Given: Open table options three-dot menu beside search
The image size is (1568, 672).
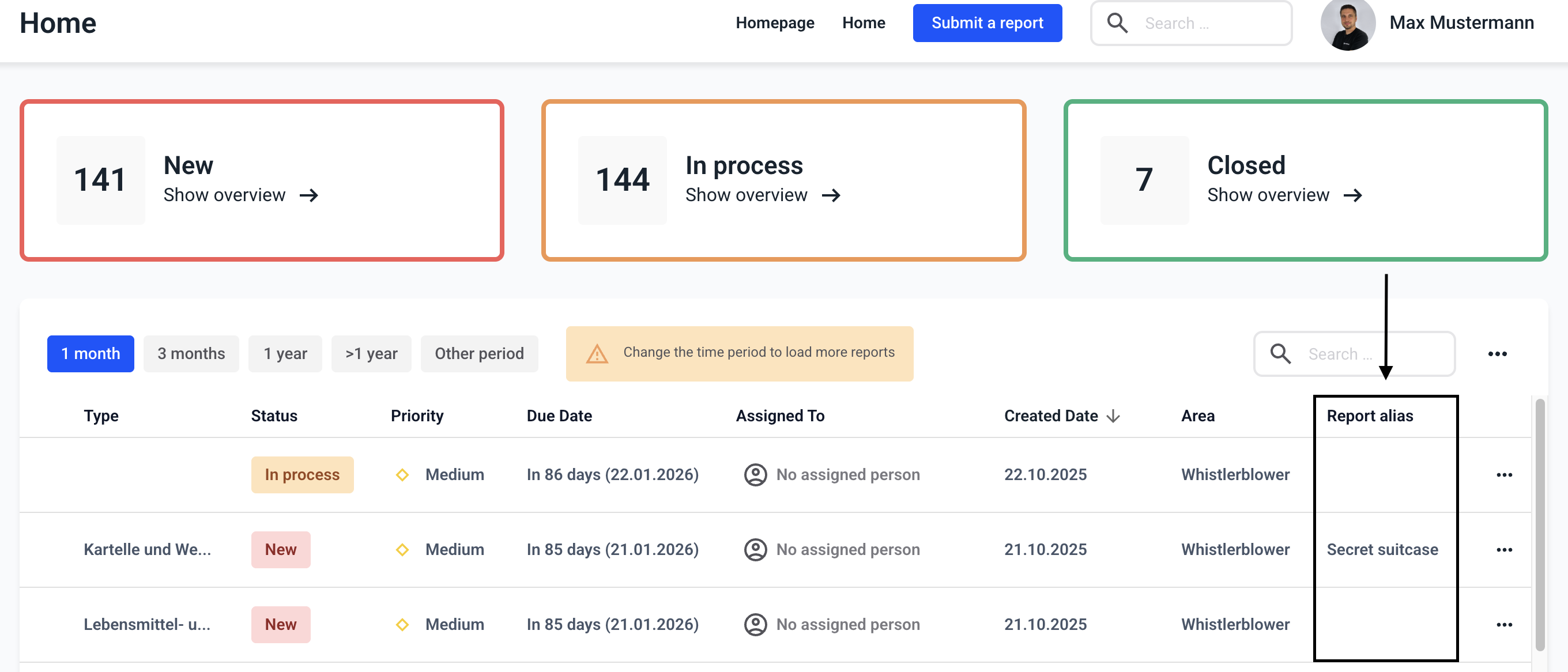Looking at the screenshot, I should coord(1498,354).
